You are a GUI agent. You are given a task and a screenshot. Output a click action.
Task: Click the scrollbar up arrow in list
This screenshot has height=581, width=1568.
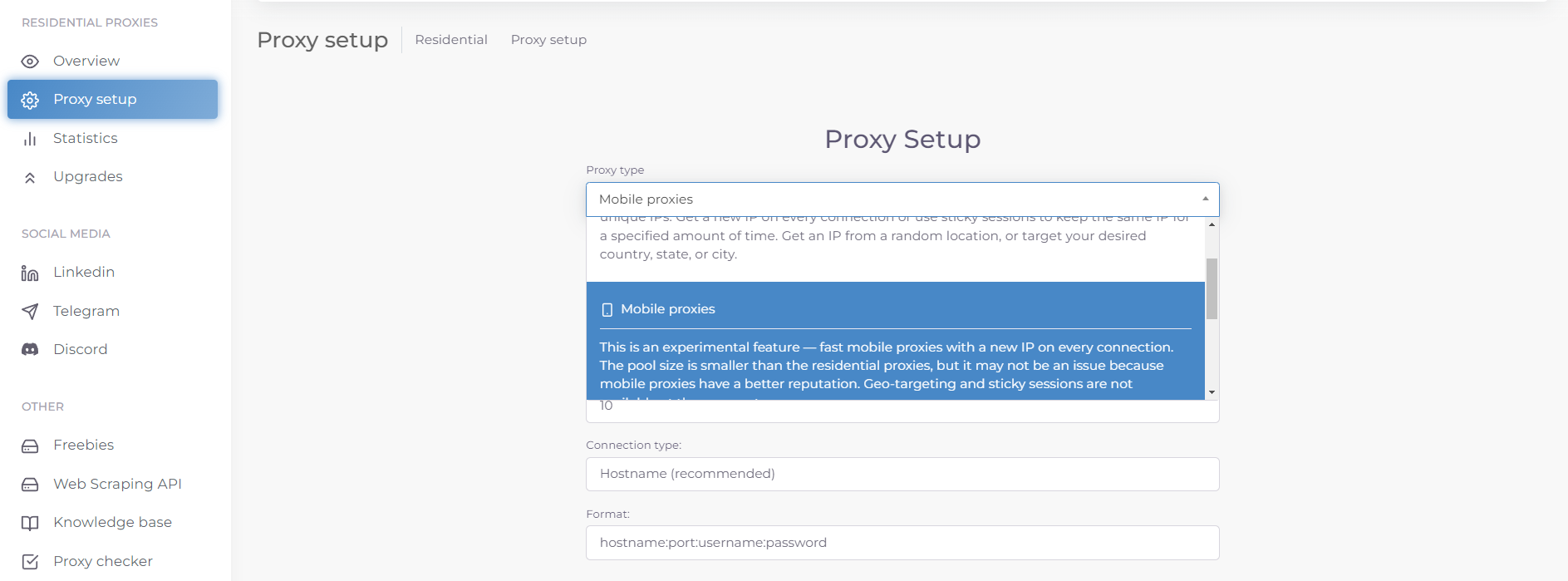[x=1212, y=224]
